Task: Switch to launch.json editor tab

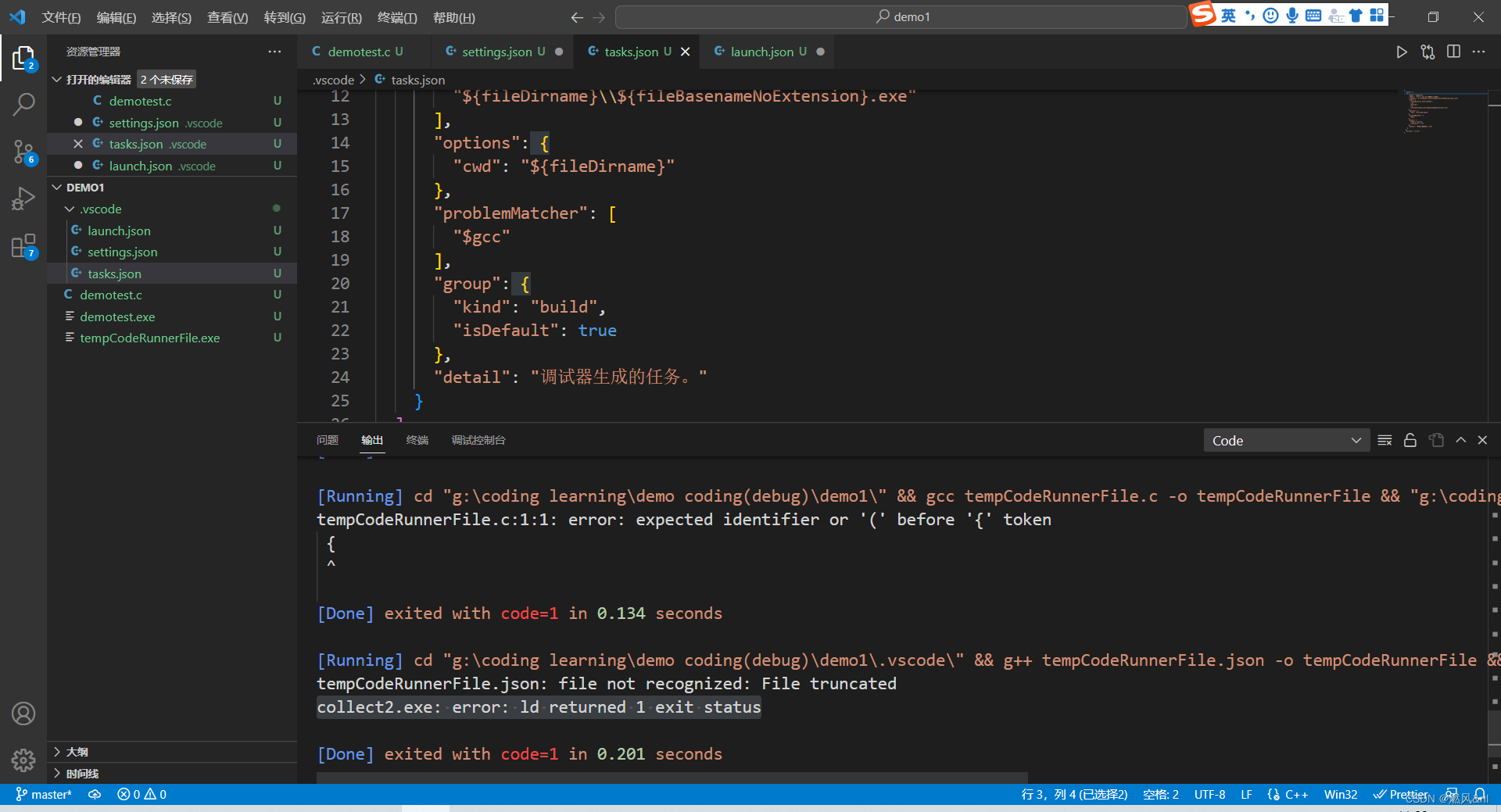Action: pos(768,52)
